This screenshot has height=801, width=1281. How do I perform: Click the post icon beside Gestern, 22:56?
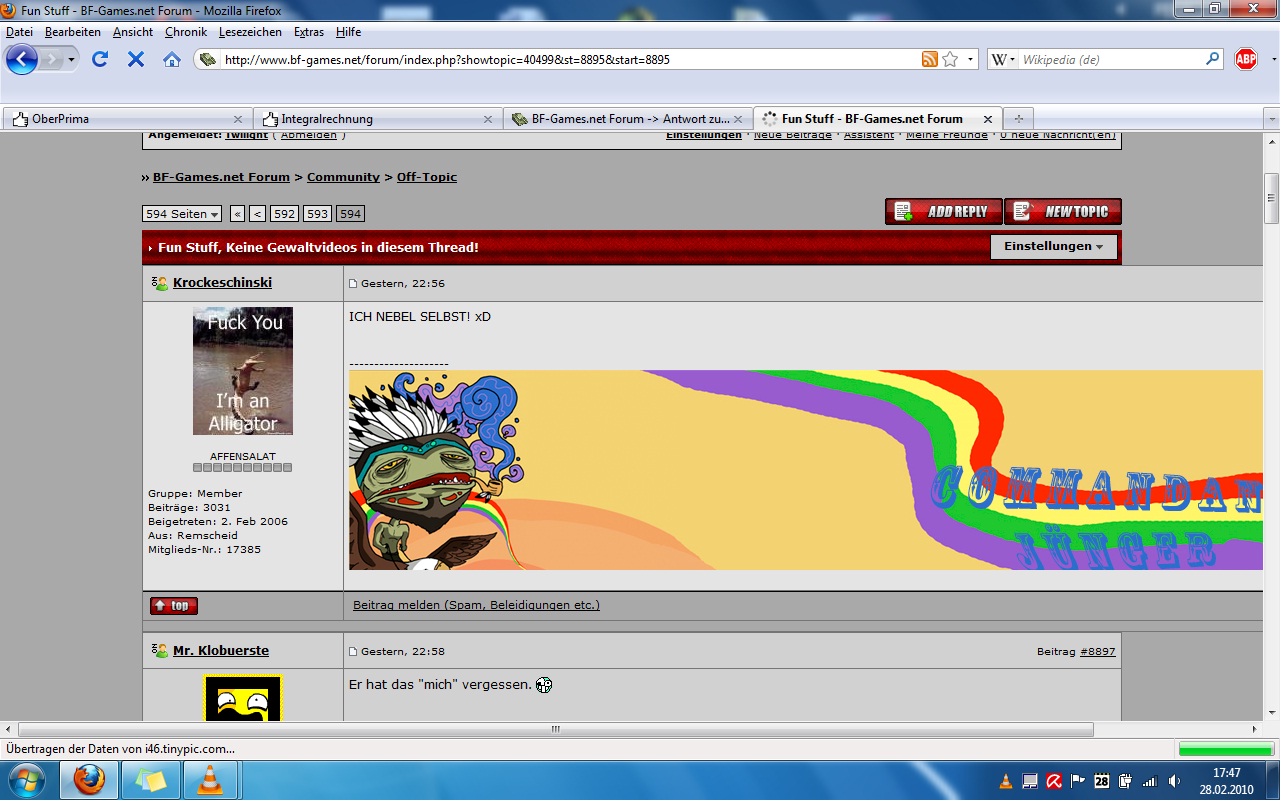353,284
